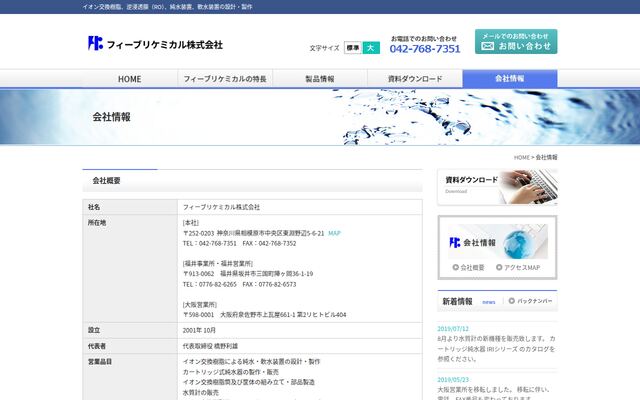Image resolution: width=640 pixels, height=400 pixels.
Task: Click the 新着情報 heading
Action: pyautogui.click(x=457, y=301)
